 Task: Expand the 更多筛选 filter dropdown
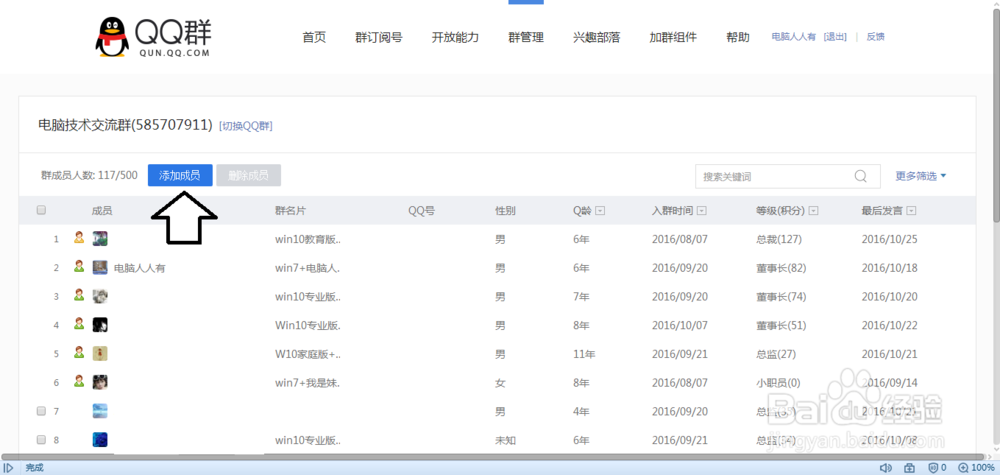921,176
